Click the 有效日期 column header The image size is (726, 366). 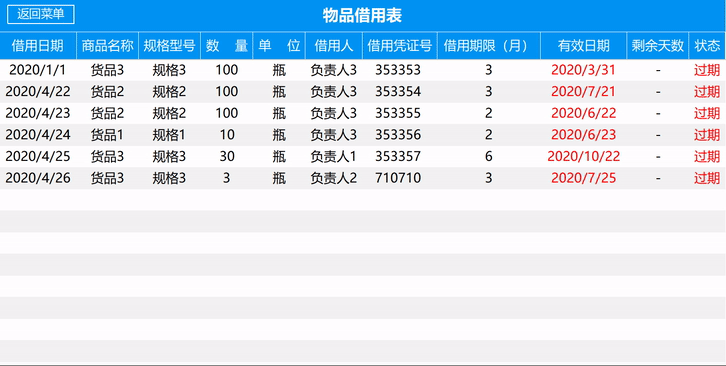click(583, 45)
